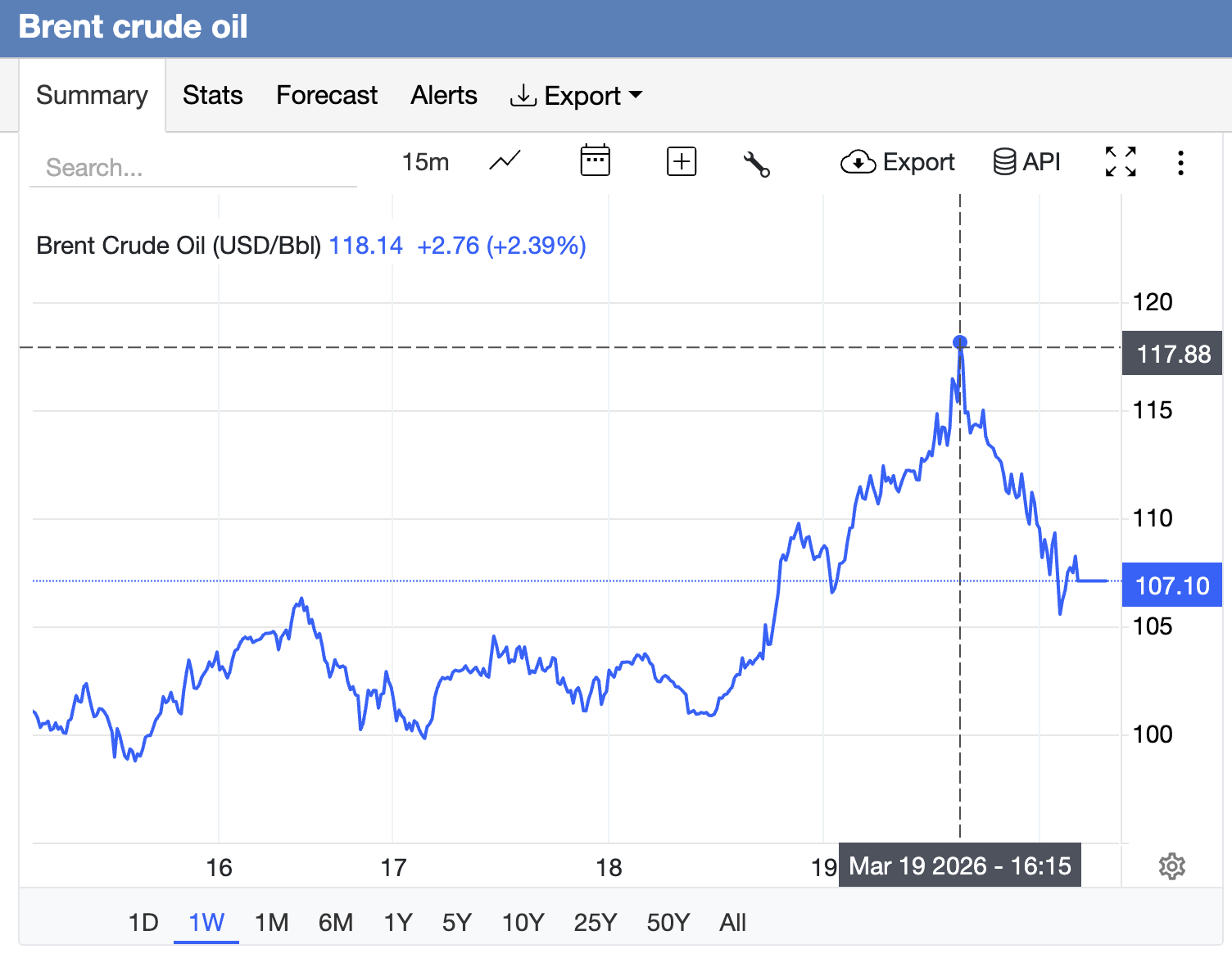Screen dimensions: 1232x958
Task: Click the plus icon to add comparison
Action: [x=682, y=161]
